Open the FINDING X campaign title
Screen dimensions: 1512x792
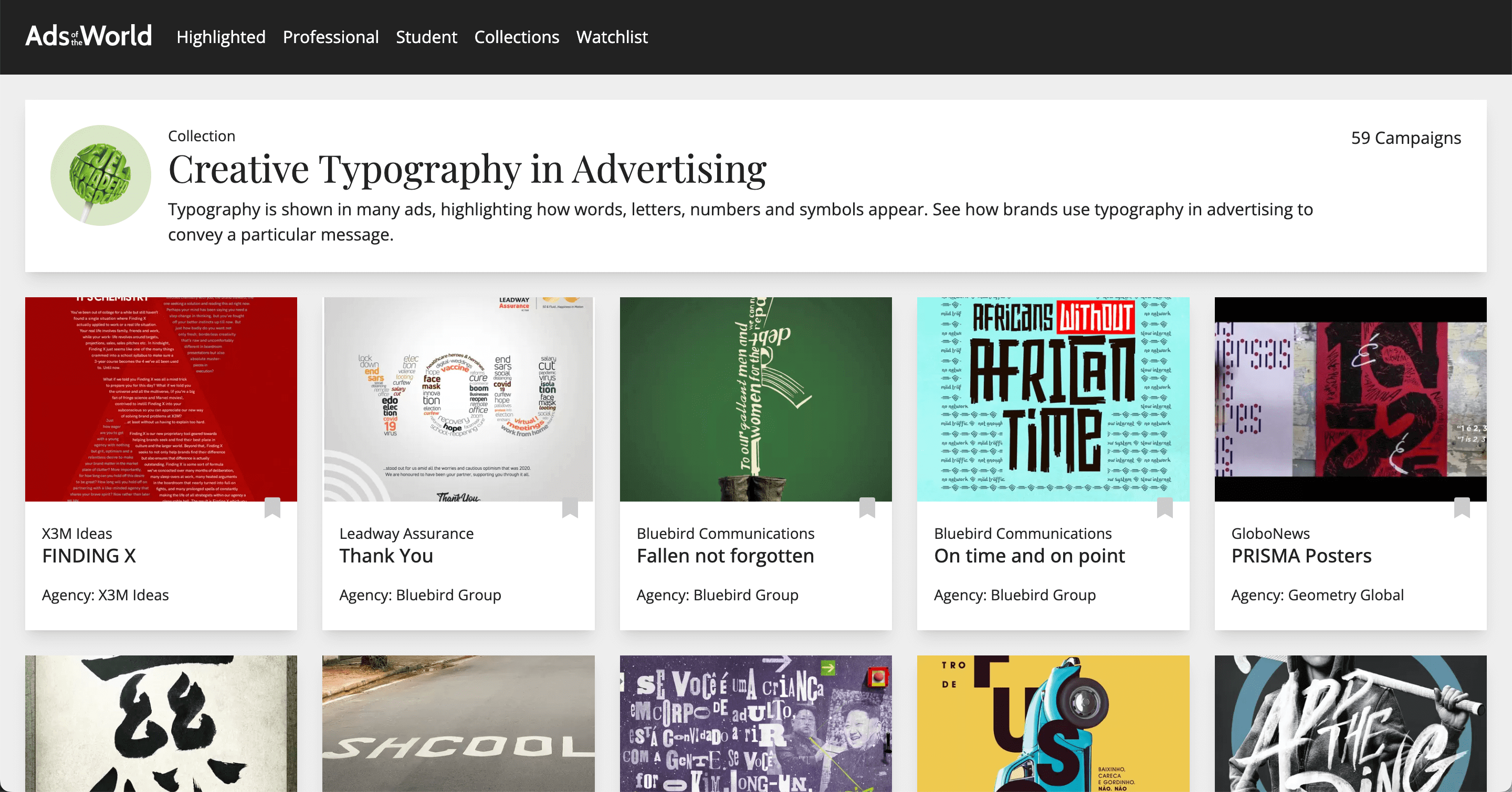(x=89, y=556)
